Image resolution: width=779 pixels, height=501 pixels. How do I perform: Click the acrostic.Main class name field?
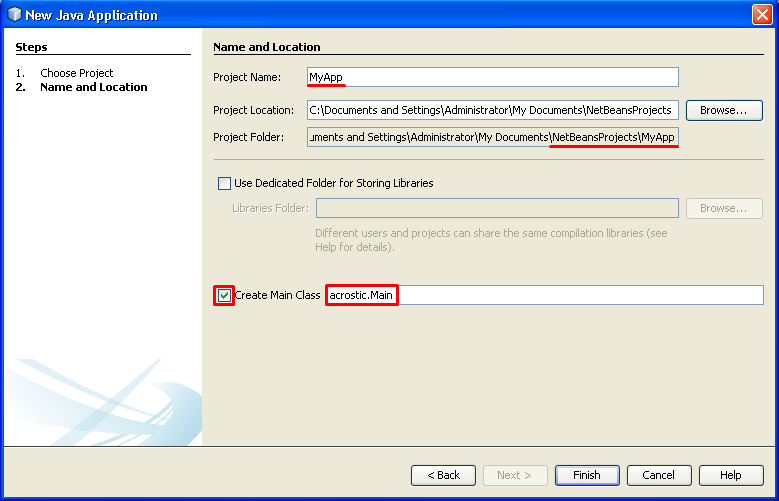pos(545,295)
